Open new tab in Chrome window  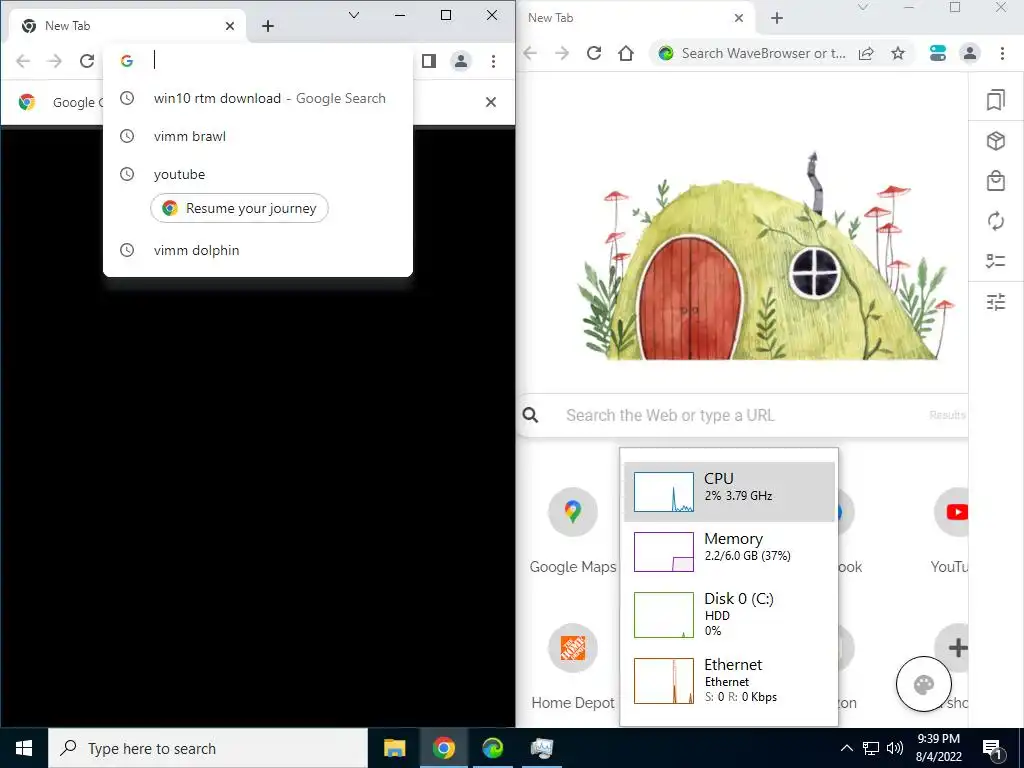(268, 26)
